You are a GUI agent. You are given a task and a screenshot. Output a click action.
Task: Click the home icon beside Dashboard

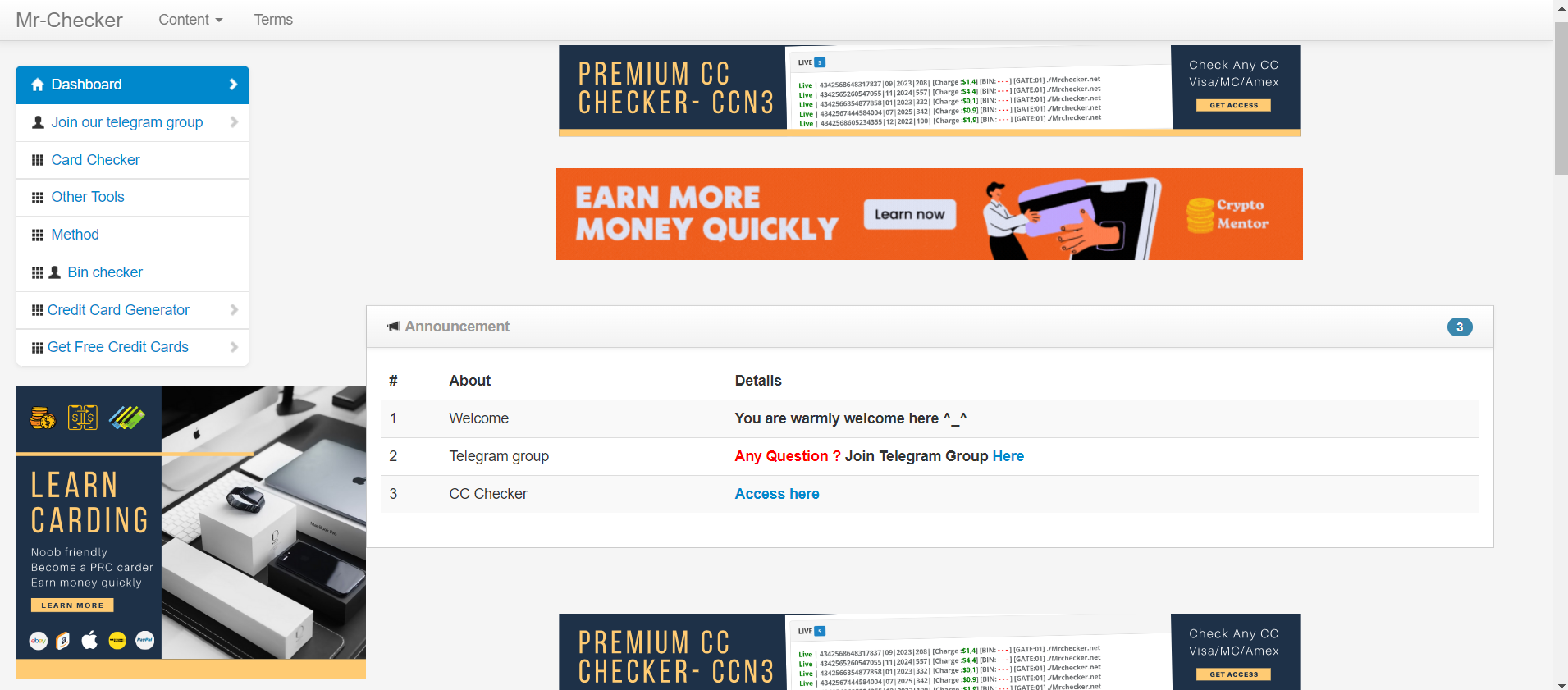click(37, 85)
